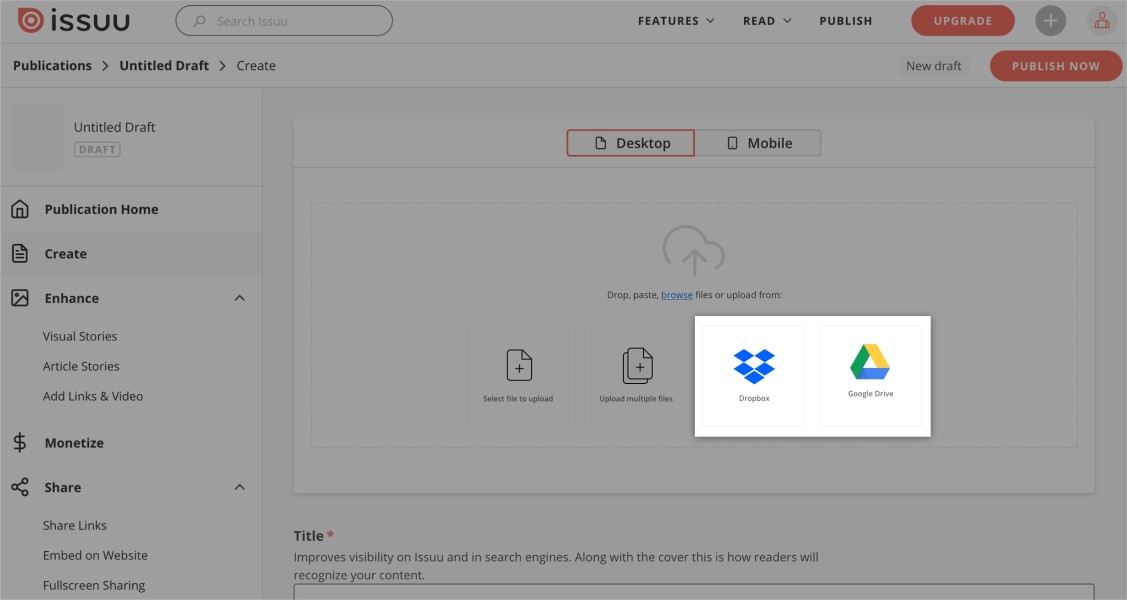The width and height of the screenshot is (1127, 600).
Task: Choose Dropbox as upload source
Action: point(753,376)
